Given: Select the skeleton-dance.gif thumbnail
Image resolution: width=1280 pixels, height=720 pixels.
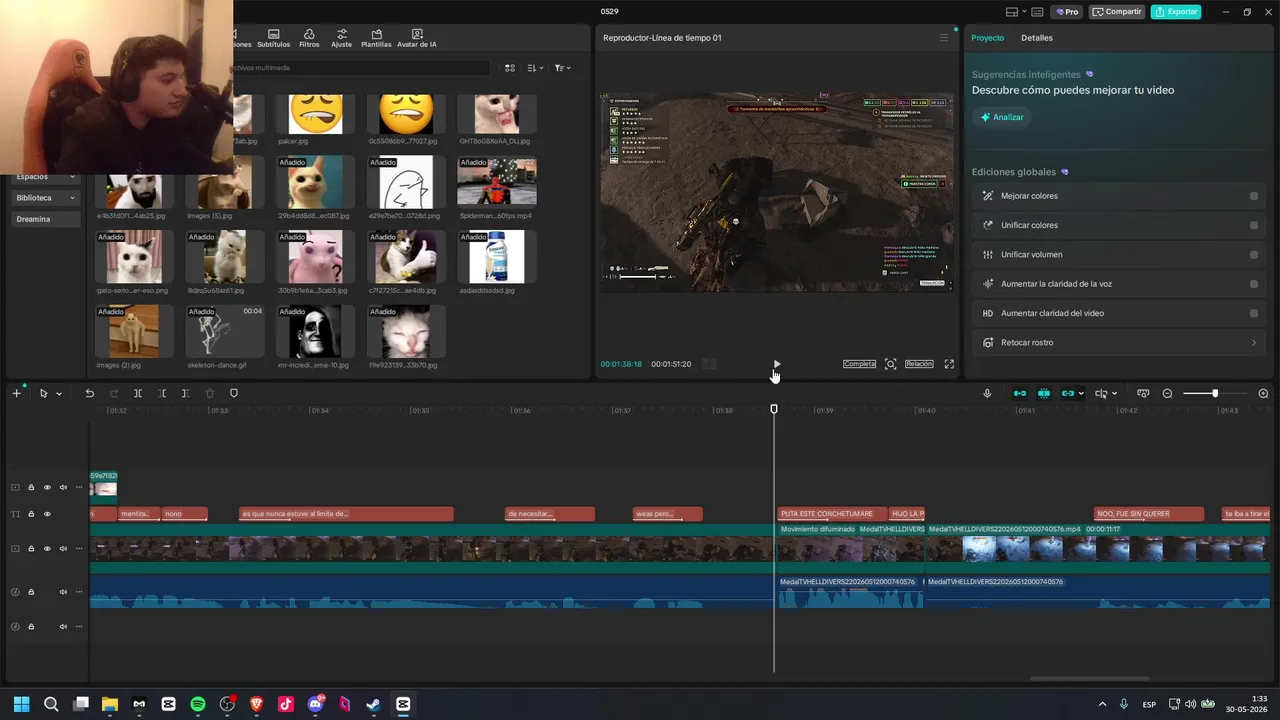Looking at the screenshot, I should tap(224, 331).
